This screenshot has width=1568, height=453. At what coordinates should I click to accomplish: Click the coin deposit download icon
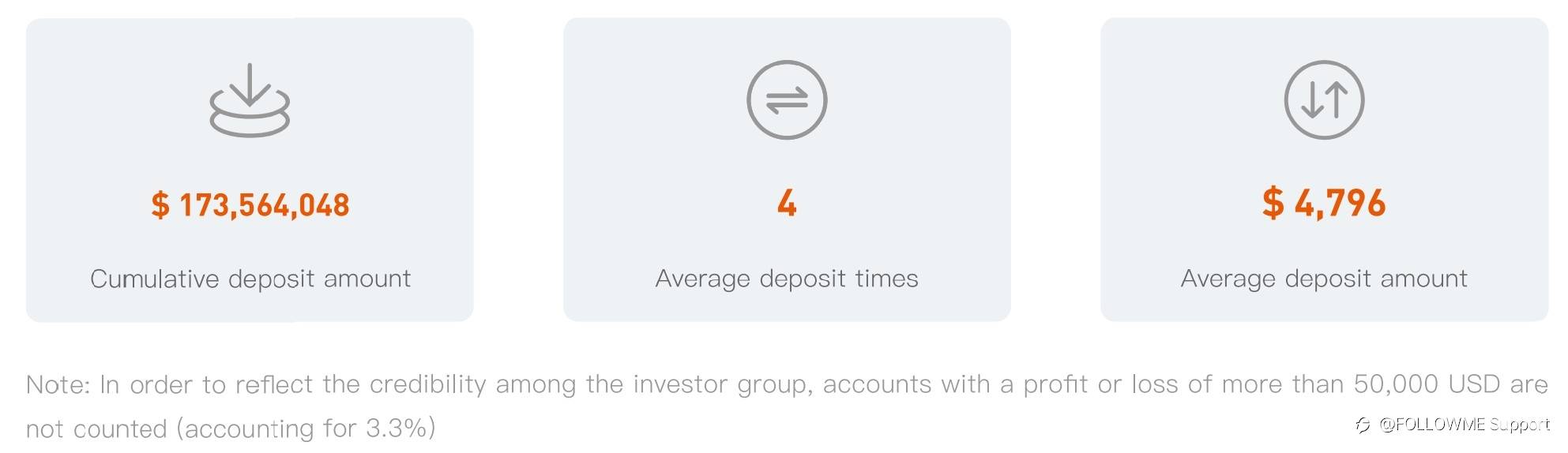tap(250, 99)
